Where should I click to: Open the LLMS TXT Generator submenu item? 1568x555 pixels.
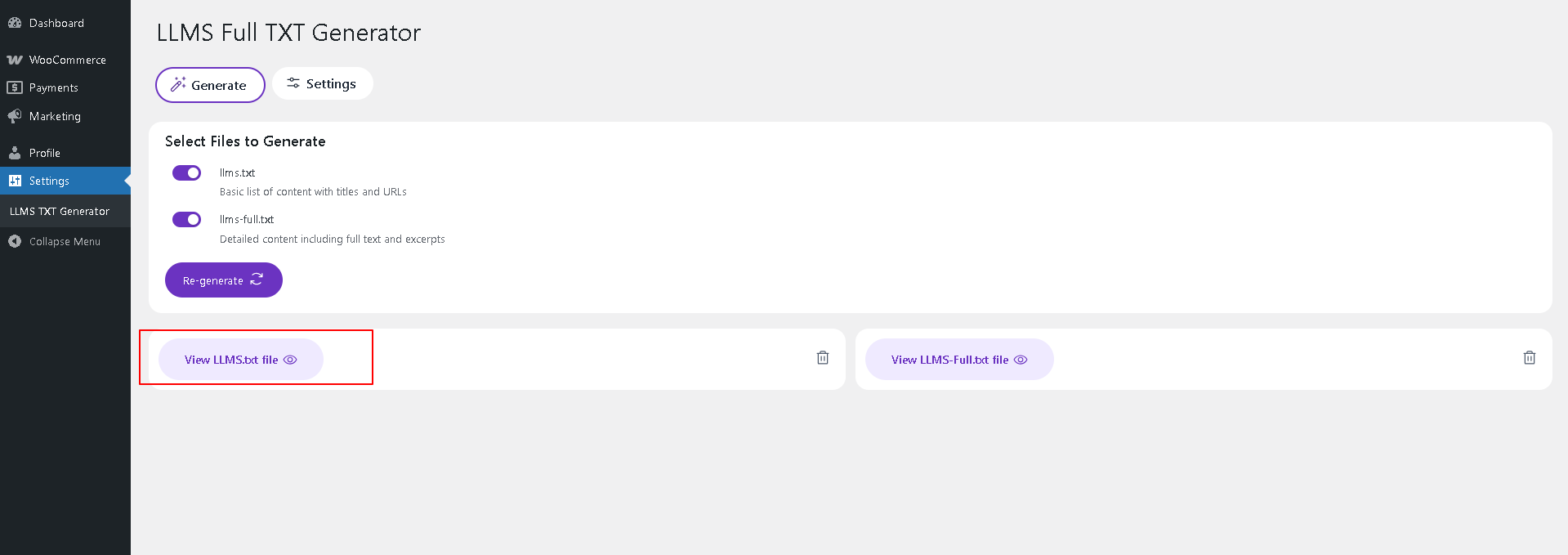(x=60, y=211)
